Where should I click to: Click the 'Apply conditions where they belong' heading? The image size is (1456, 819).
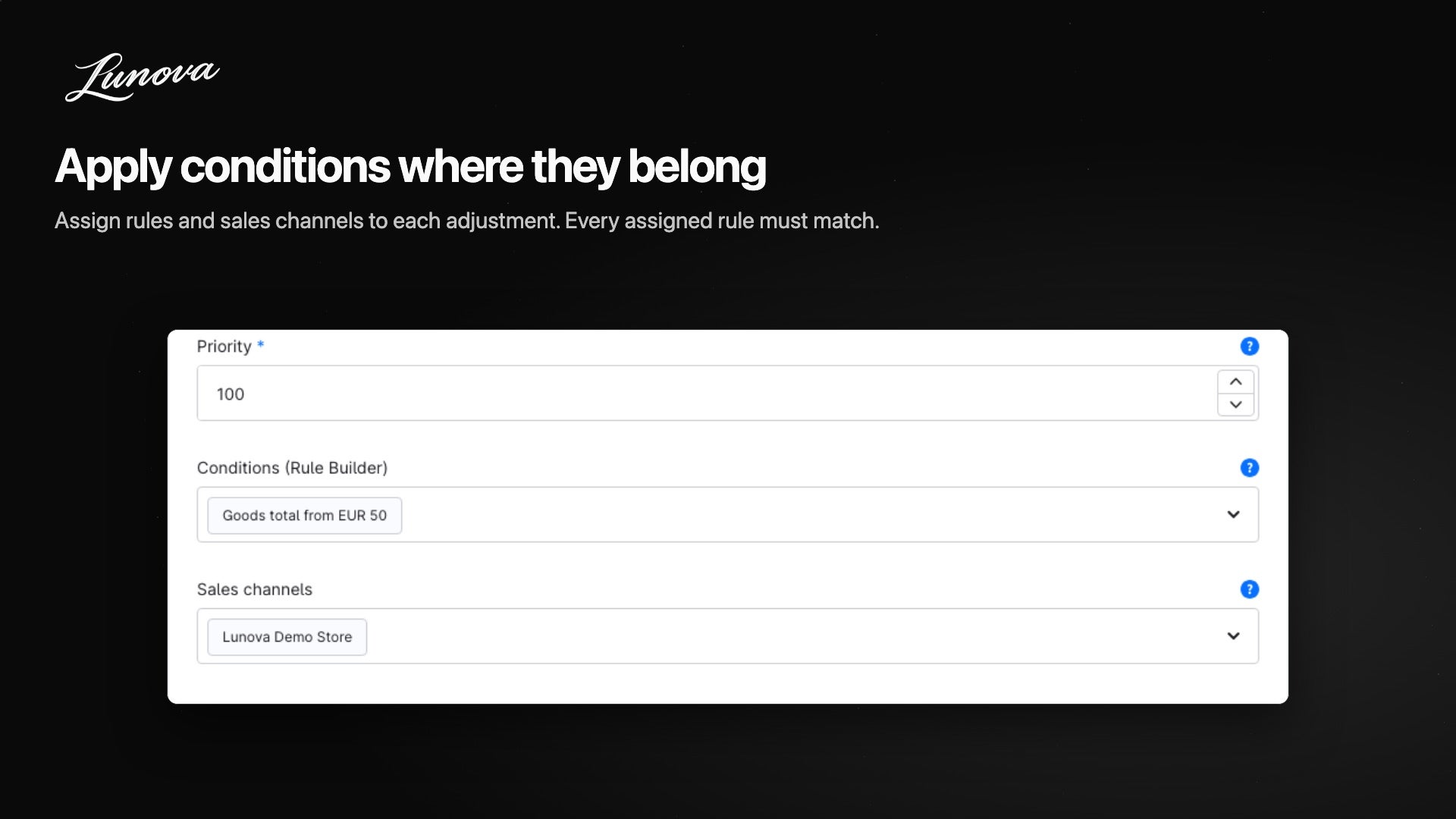(x=410, y=167)
